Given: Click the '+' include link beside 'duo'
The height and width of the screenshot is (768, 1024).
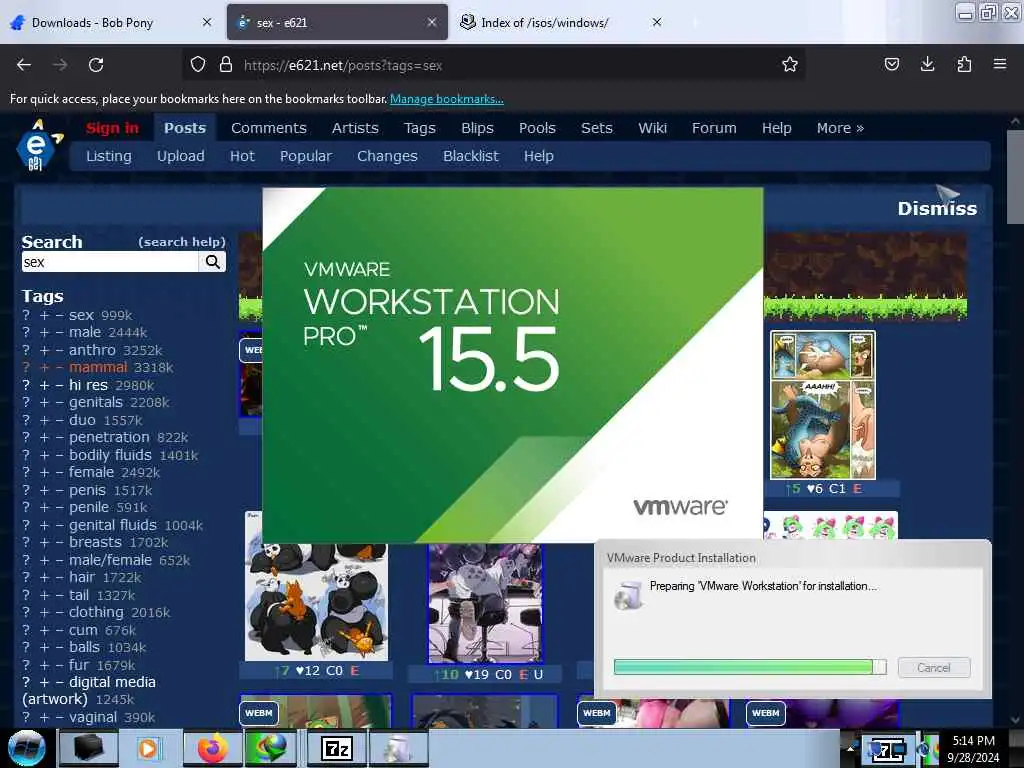Looking at the screenshot, I should click(x=44, y=420).
